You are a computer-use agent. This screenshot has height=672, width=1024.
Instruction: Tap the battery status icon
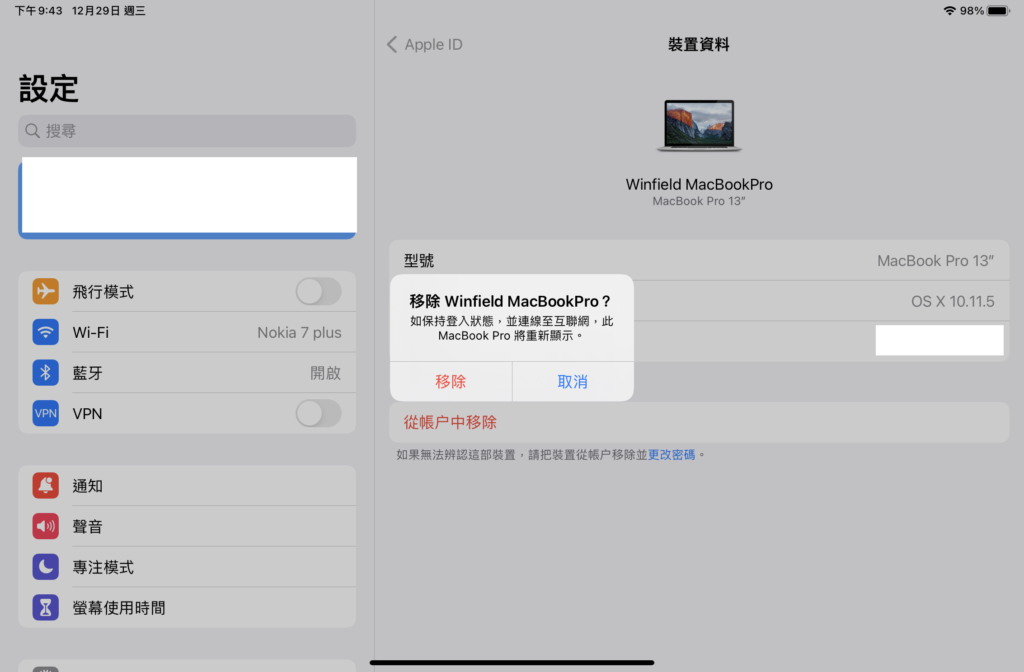pos(999,10)
